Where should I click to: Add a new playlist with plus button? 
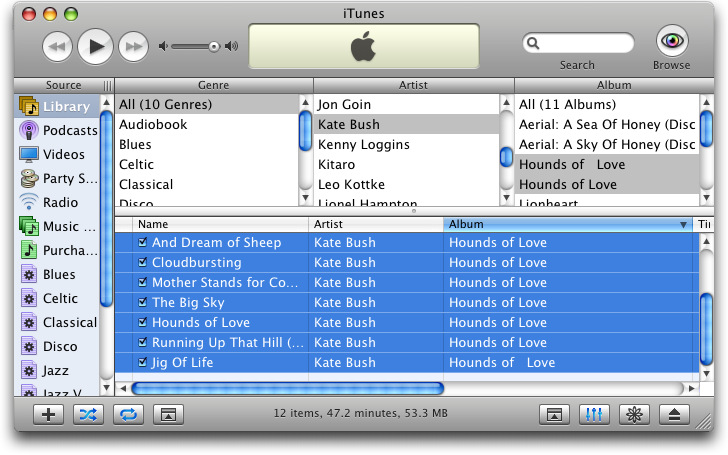[x=49, y=414]
